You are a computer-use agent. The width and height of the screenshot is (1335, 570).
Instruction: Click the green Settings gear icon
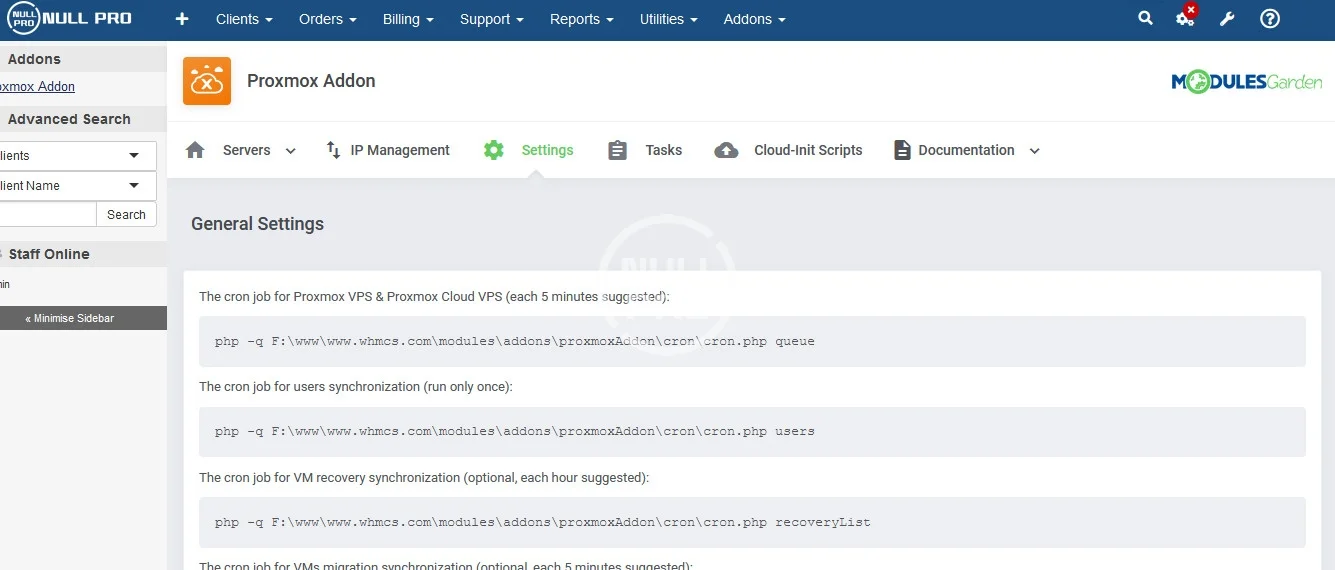494,150
